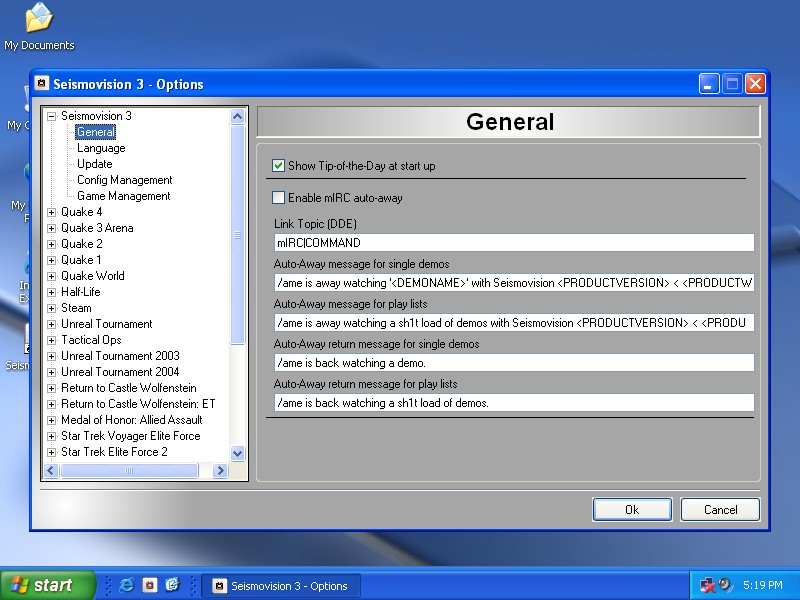800x600 pixels.
Task: Select Config Management in the tree
Action: (x=124, y=180)
